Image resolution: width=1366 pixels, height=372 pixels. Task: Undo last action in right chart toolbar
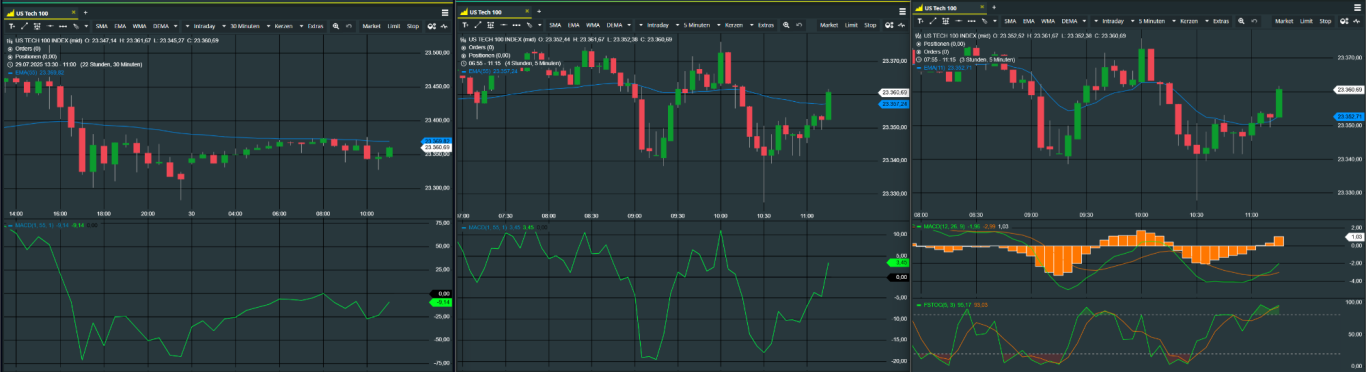[1254, 21]
